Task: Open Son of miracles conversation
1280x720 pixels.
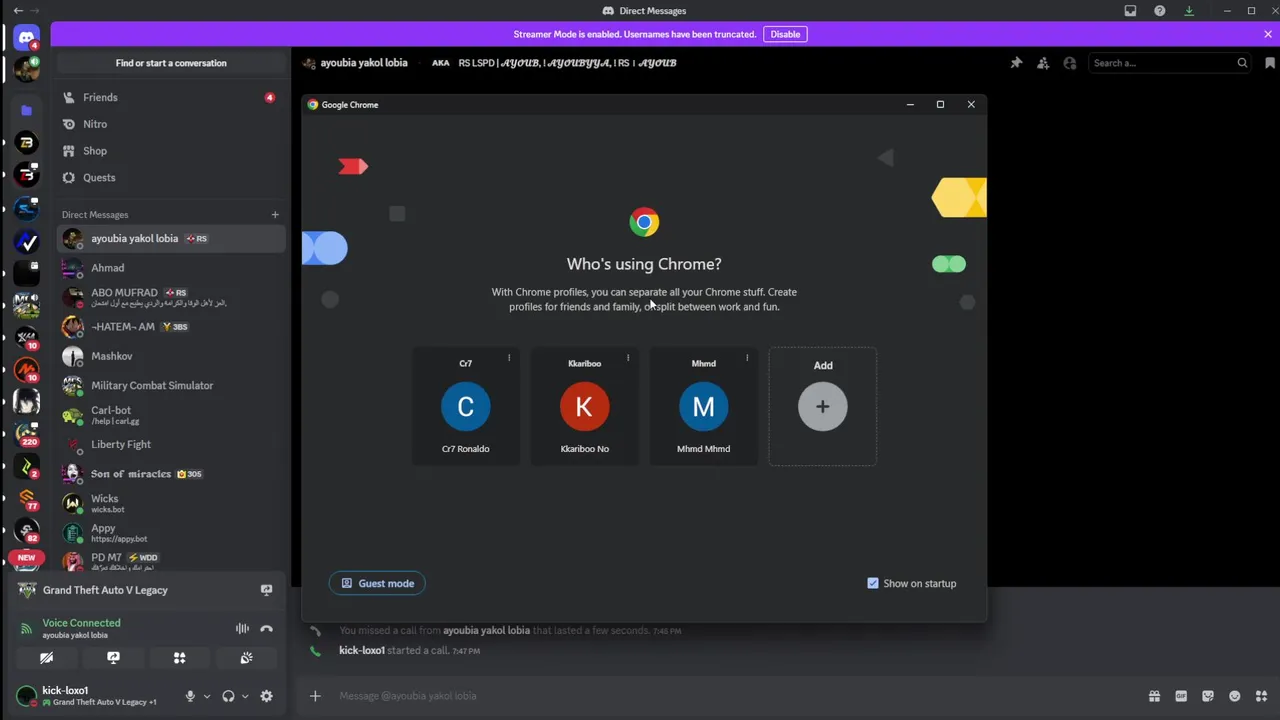Action: click(x=171, y=474)
